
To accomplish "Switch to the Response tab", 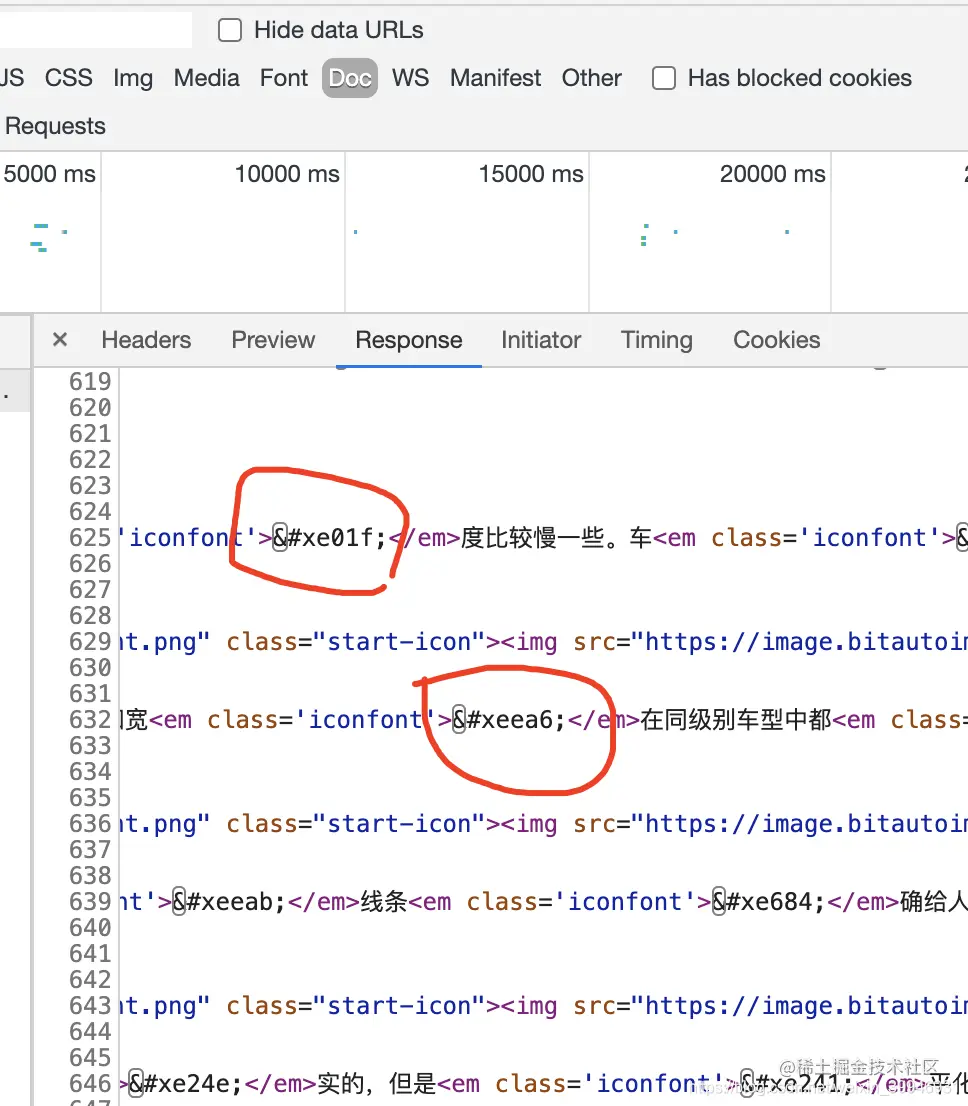I will [409, 340].
